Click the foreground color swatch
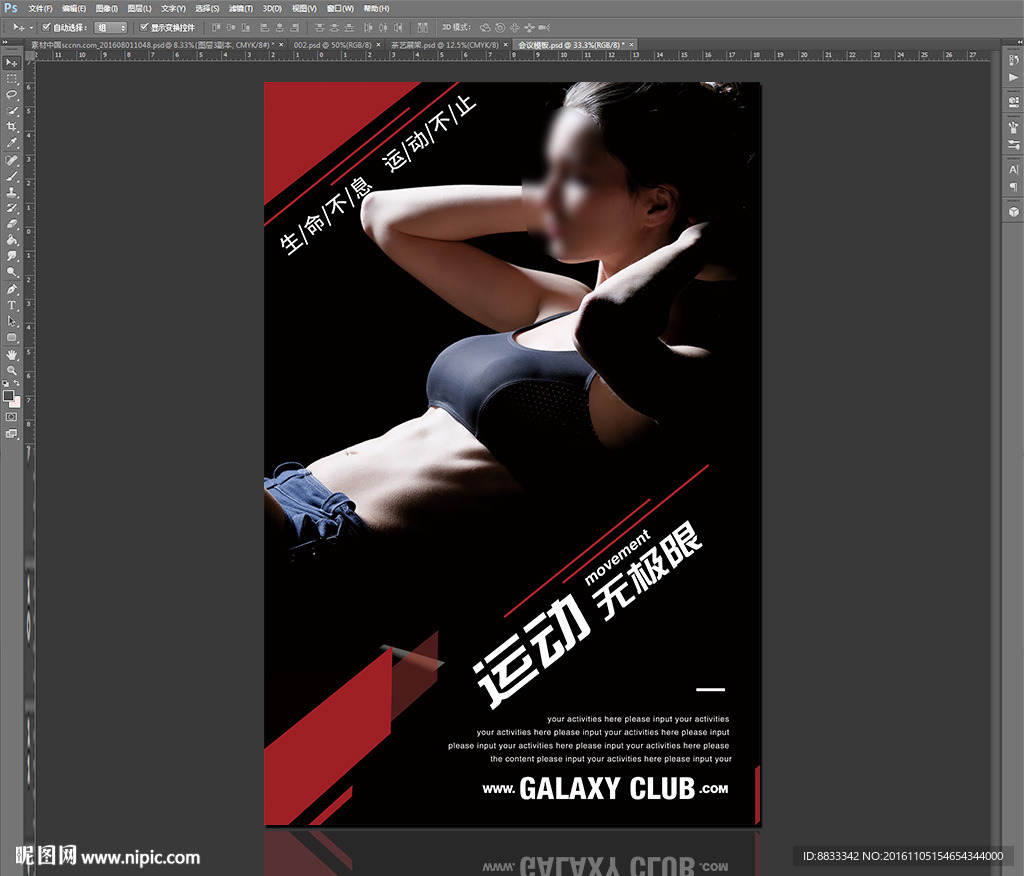Viewport: 1024px width, 876px height. pyautogui.click(x=8, y=395)
